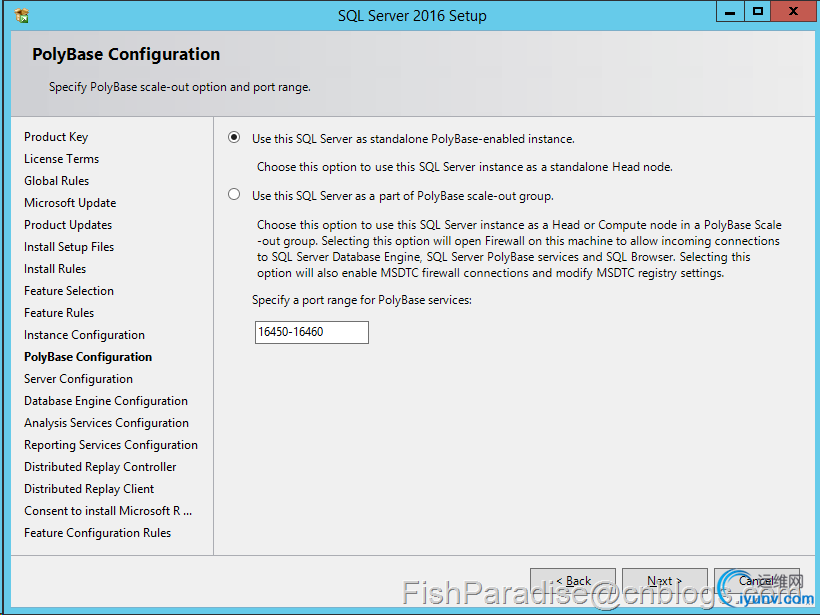
Task: Click Analysis Services Configuration step
Action: point(106,423)
